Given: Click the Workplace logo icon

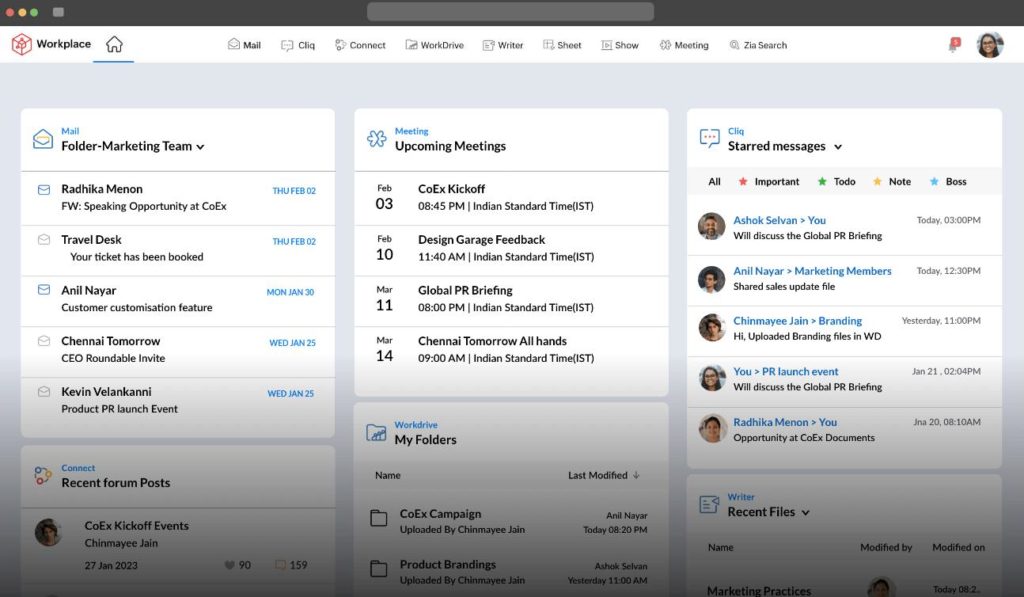Looking at the screenshot, I should 22,44.
